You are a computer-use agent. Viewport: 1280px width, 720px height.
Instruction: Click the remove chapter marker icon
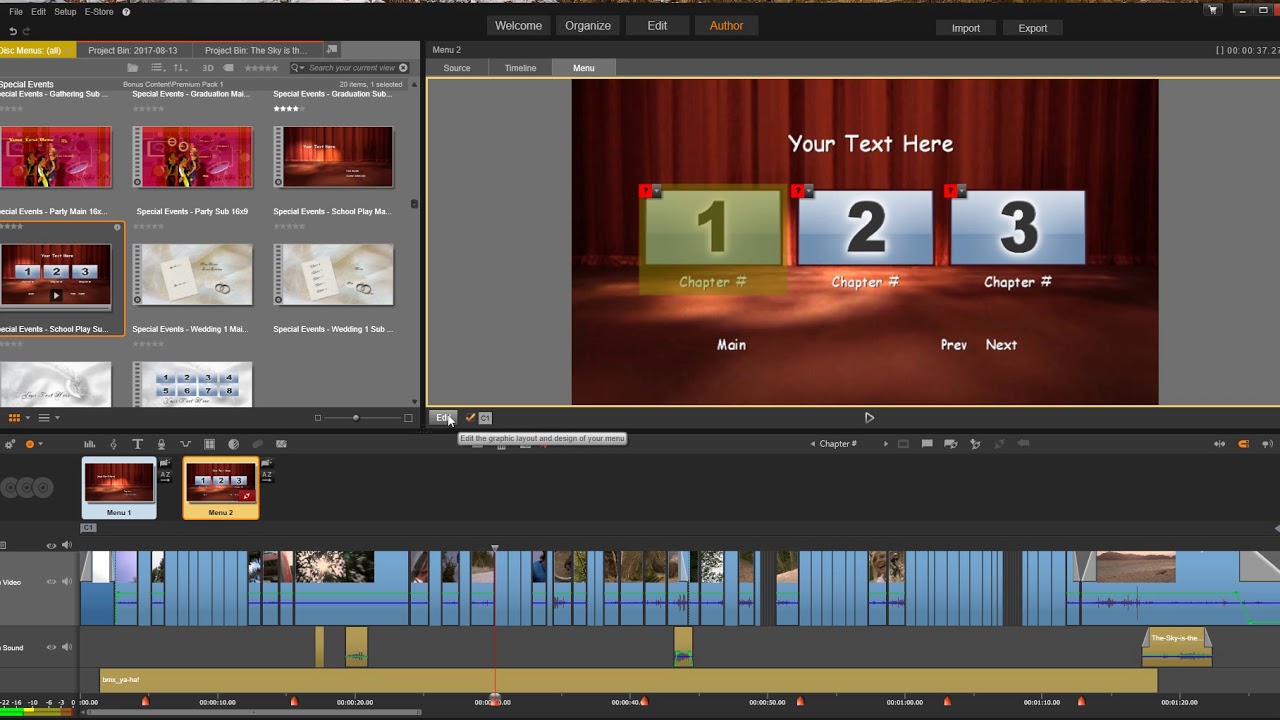[x=999, y=444]
